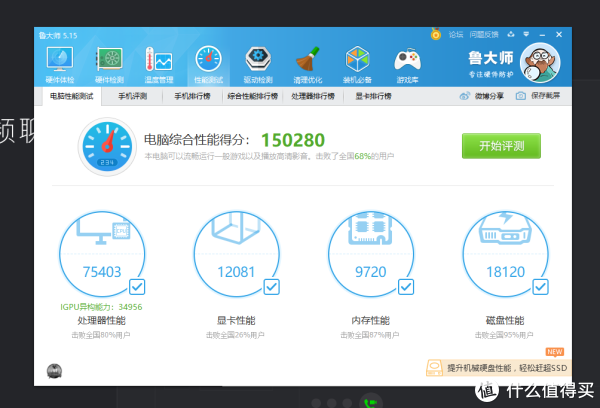Open the 硬件体检 hardware checkup icon

pyautogui.click(x=60, y=59)
